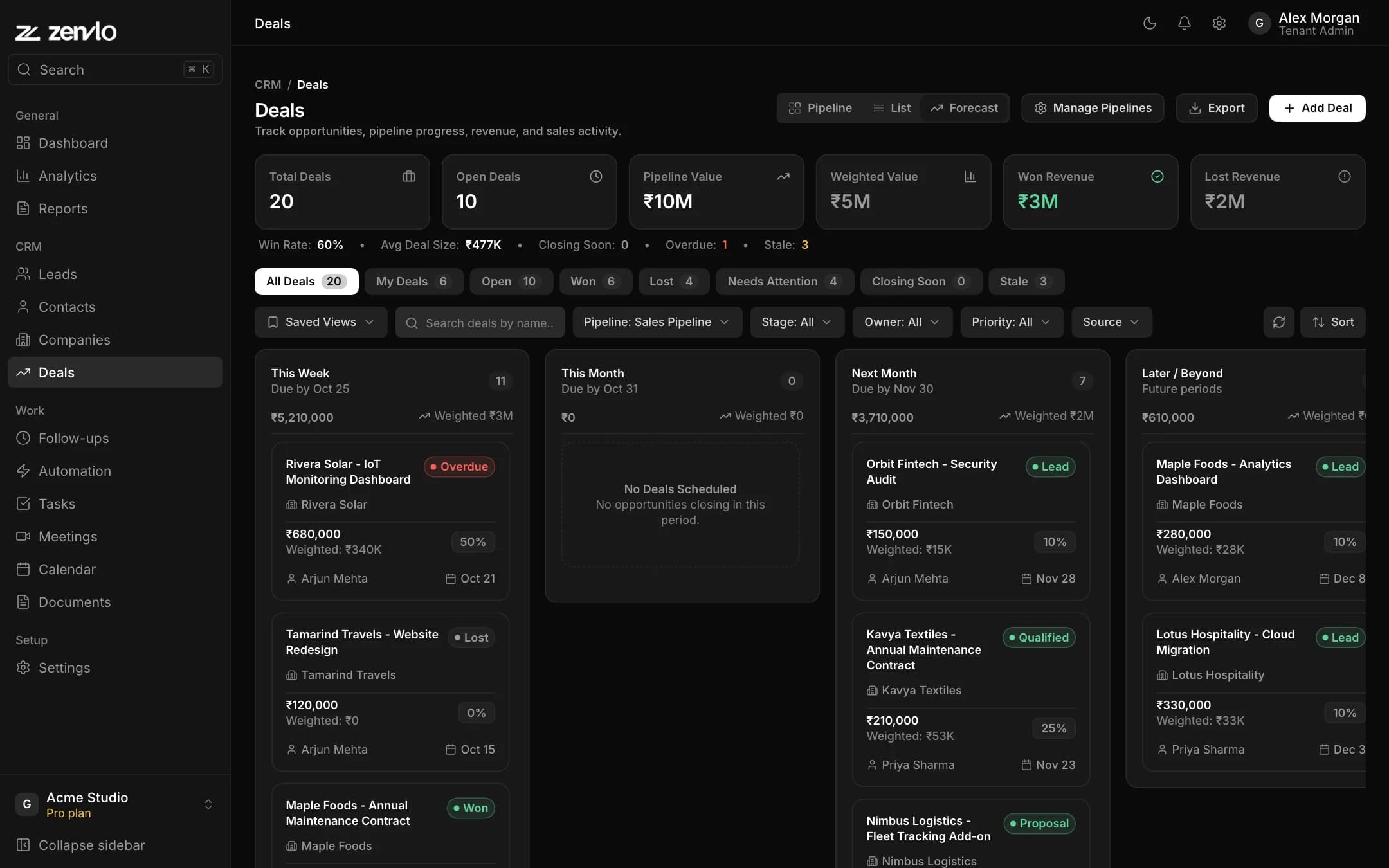Switch to Pipeline view
The height and width of the screenshot is (868, 1389).
[x=821, y=108]
